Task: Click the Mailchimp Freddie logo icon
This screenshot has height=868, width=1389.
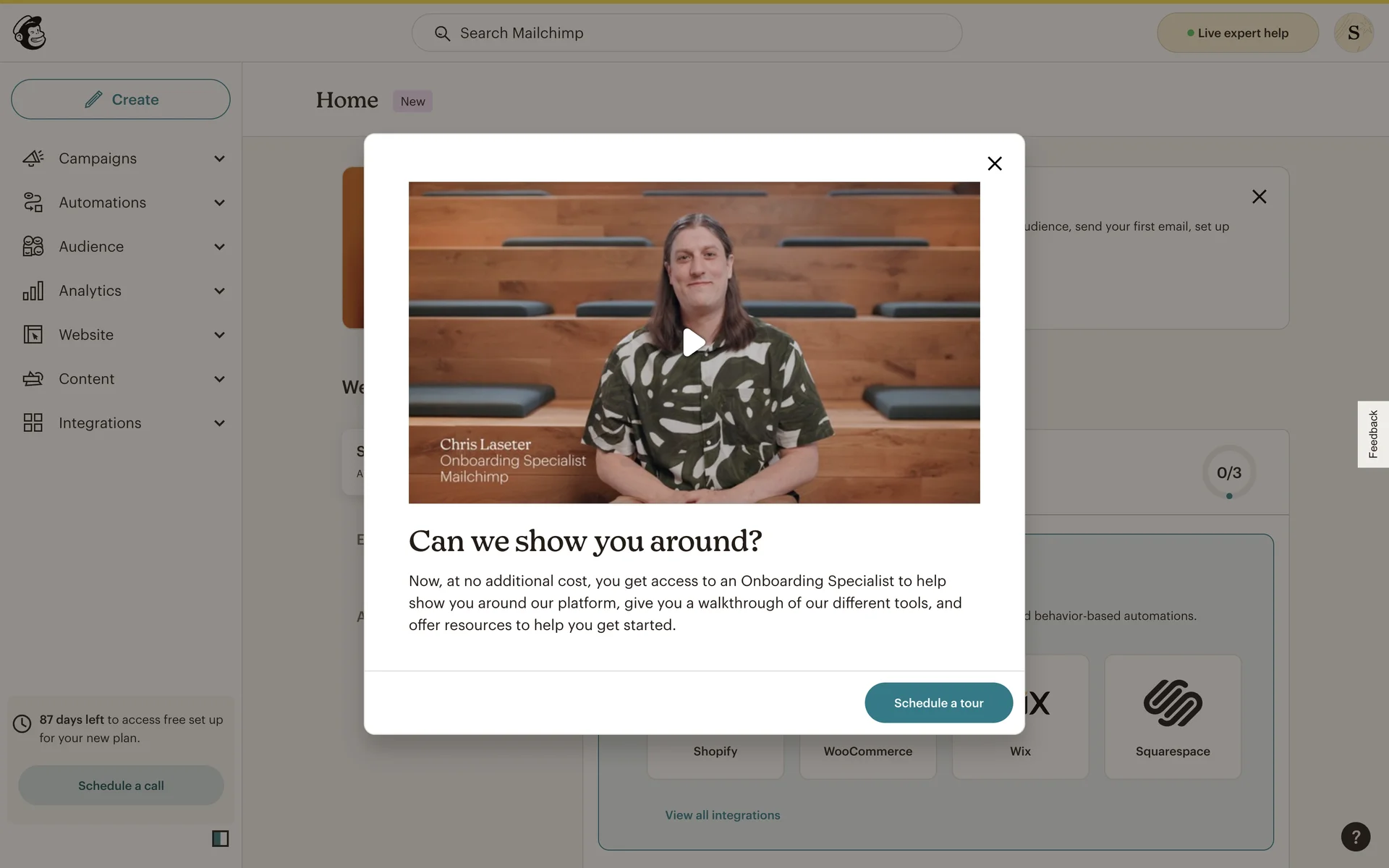Action: click(30, 33)
